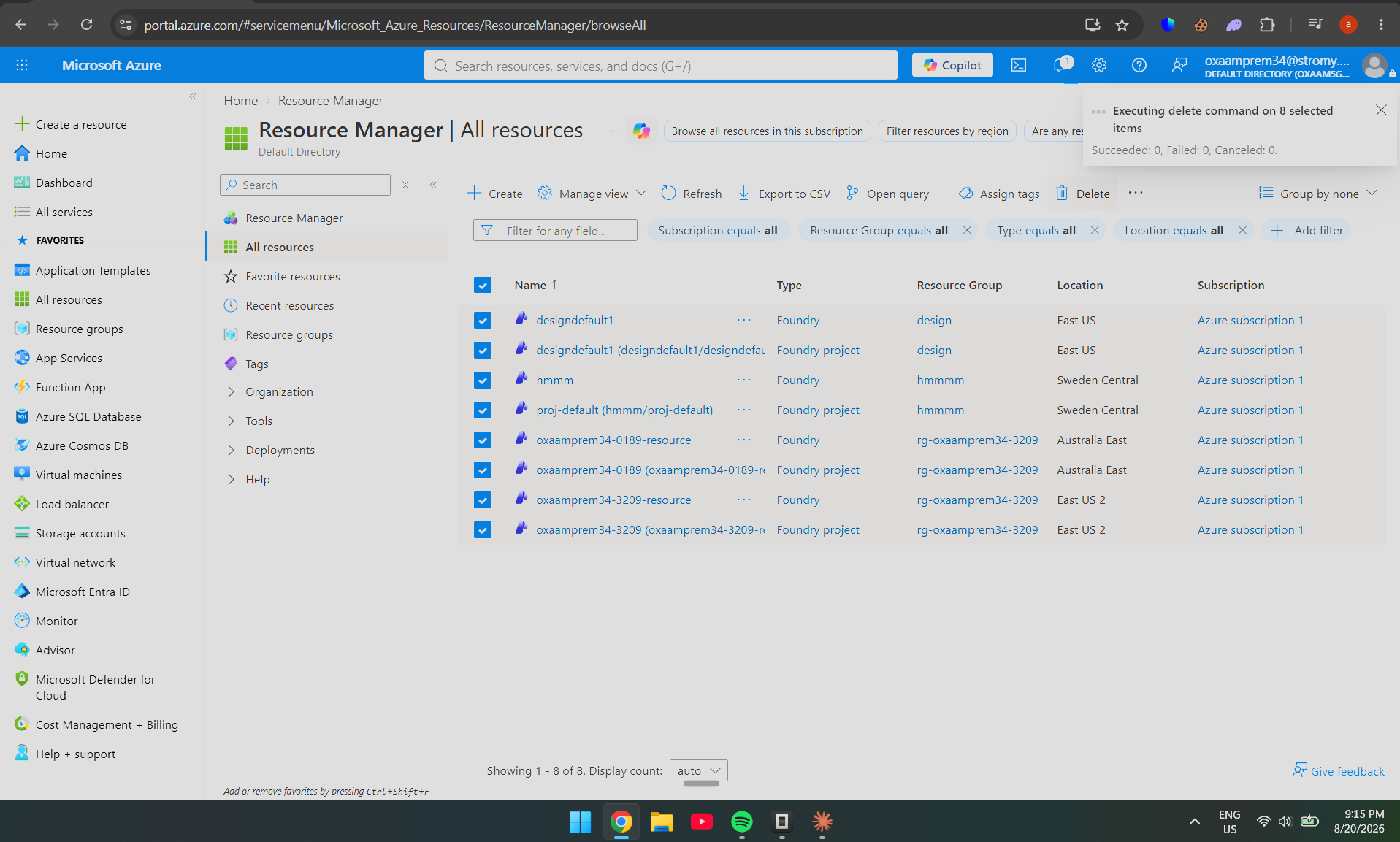The image size is (1400, 842).
Task: Click the search resources, services, and docs box
Action: 660,66
